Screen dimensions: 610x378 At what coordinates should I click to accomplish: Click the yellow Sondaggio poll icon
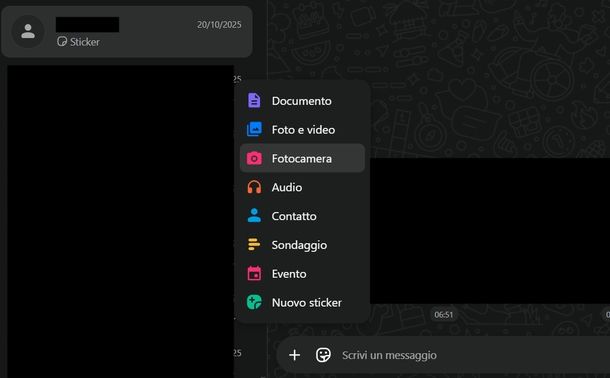point(254,245)
